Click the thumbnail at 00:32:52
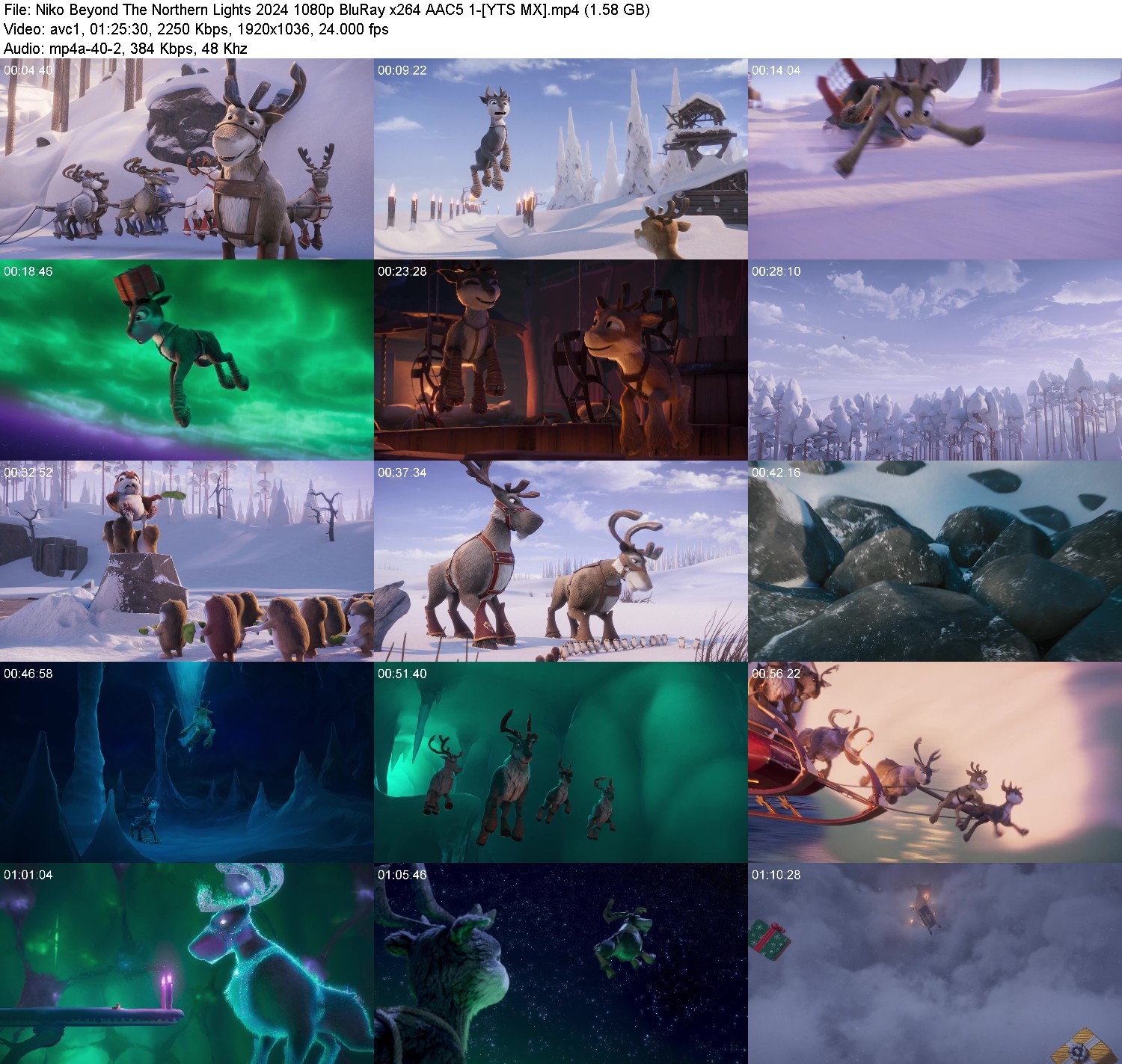The height and width of the screenshot is (1064, 1122). (187, 562)
